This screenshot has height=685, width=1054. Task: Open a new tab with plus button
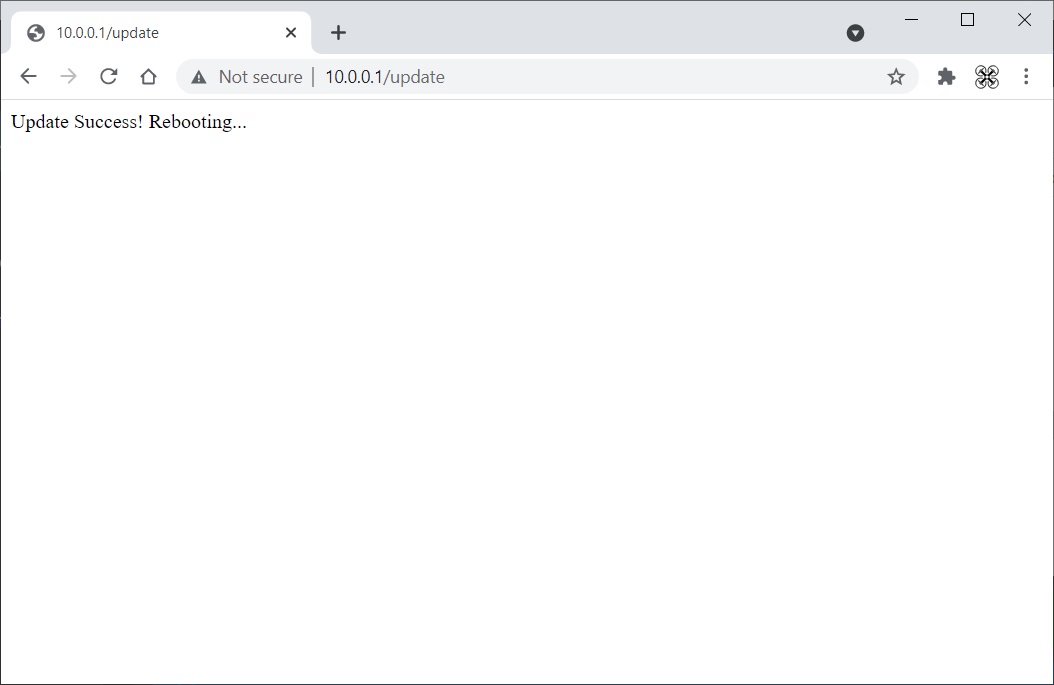click(338, 32)
